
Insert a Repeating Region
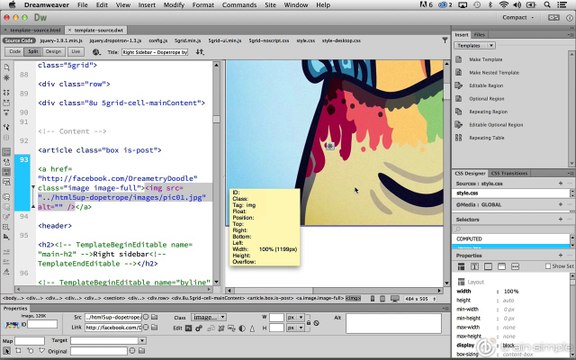(x=488, y=112)
